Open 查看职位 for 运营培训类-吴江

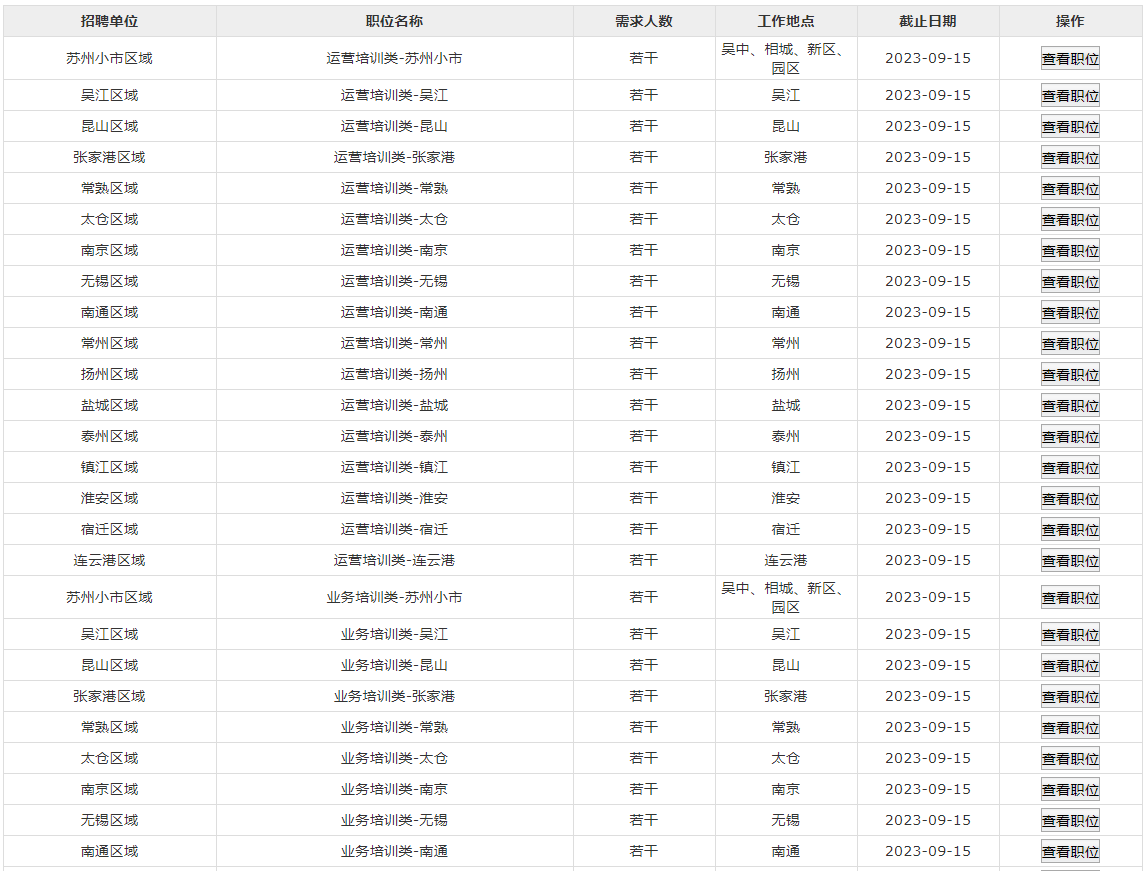pyautogui.click(x=1070, y=96)
